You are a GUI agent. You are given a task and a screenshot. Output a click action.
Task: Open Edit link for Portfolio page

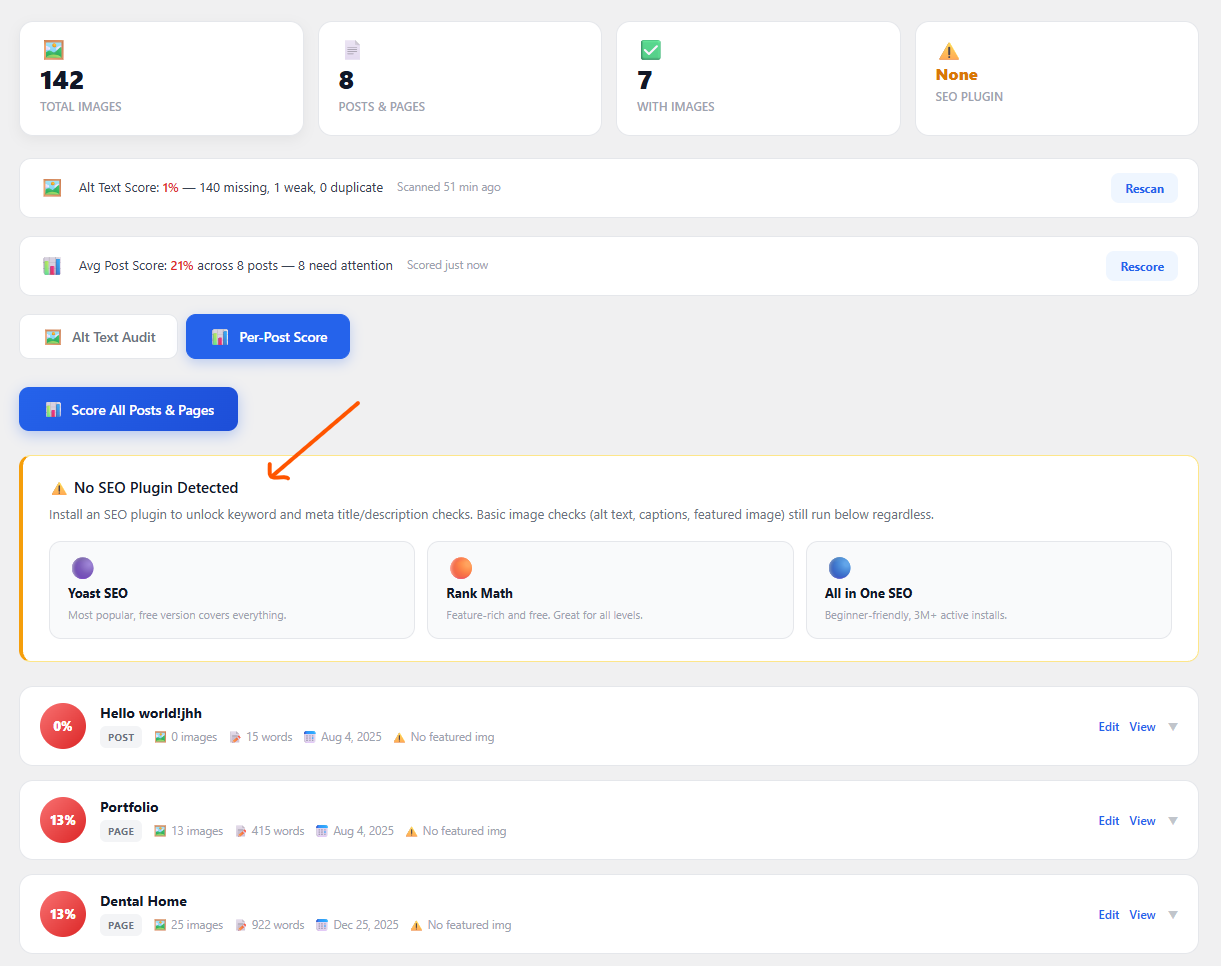[x=1109, y=821]
